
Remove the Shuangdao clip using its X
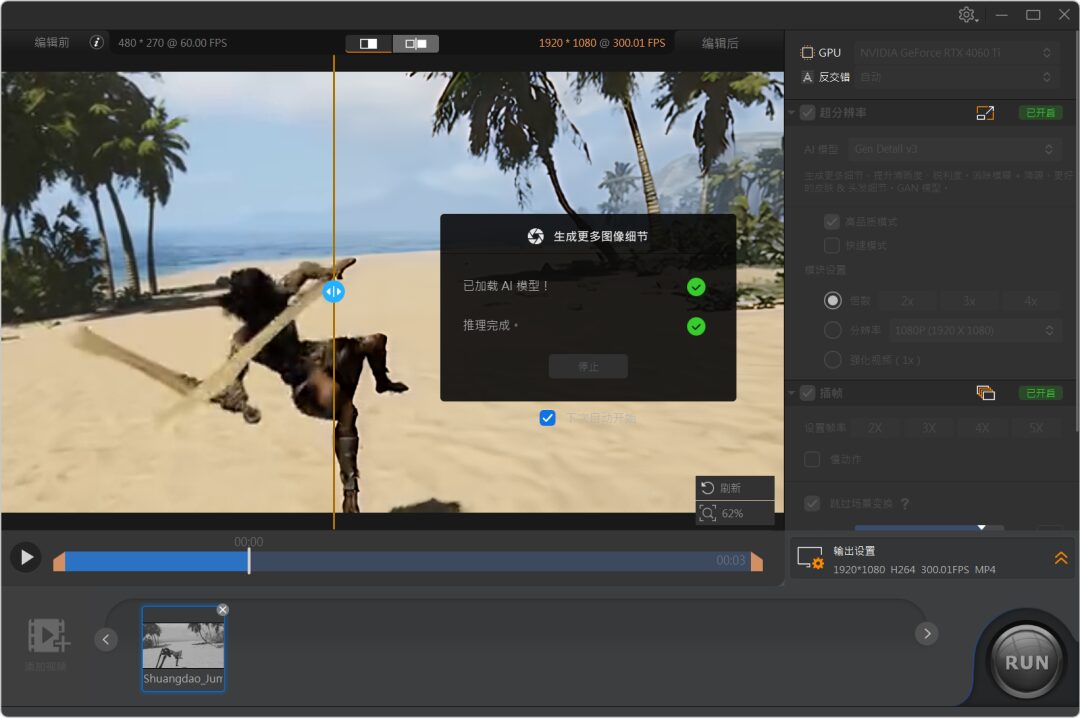click(222, 610)
